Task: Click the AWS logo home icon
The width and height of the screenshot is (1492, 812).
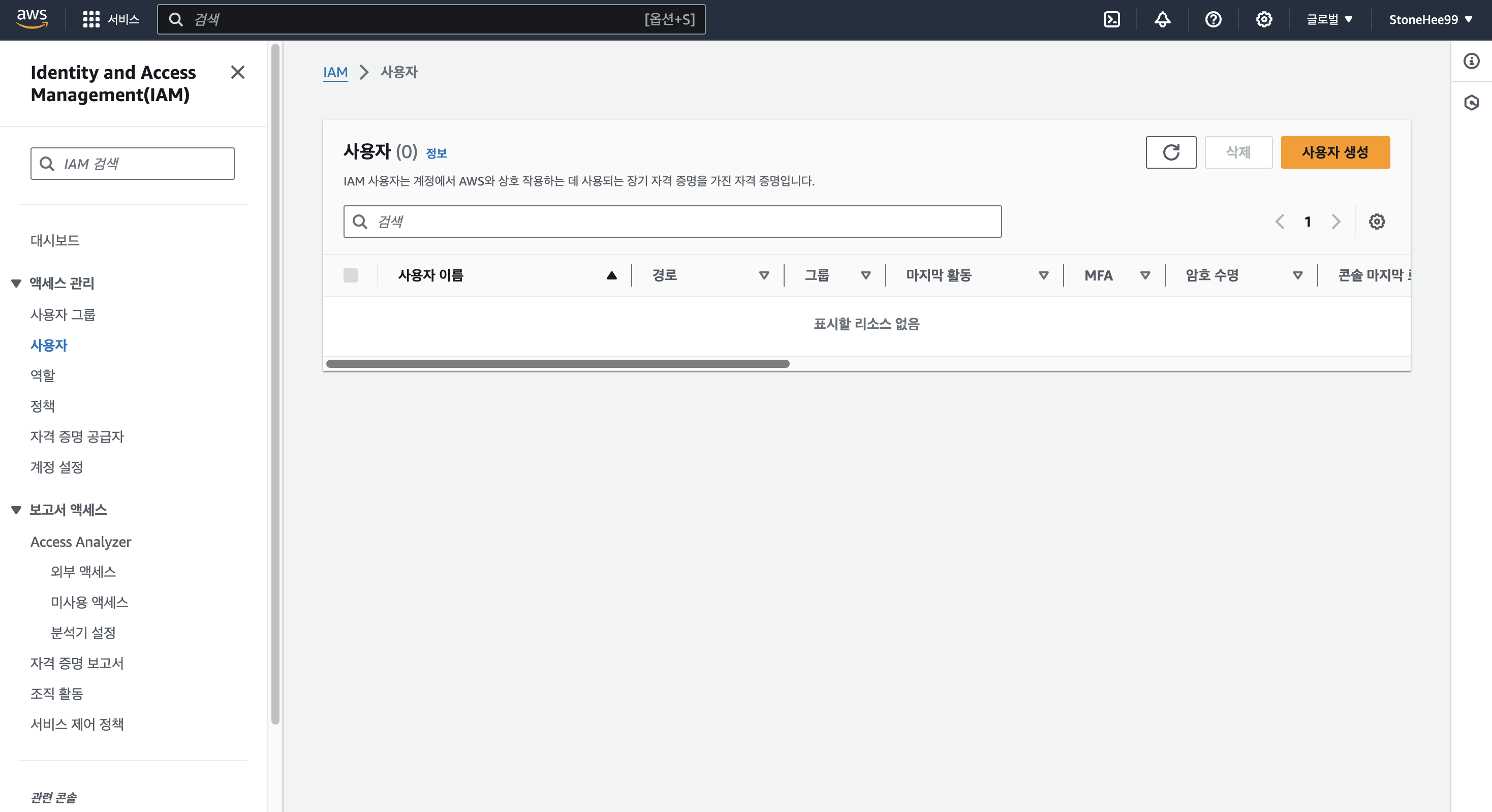Action: [32, 18]
